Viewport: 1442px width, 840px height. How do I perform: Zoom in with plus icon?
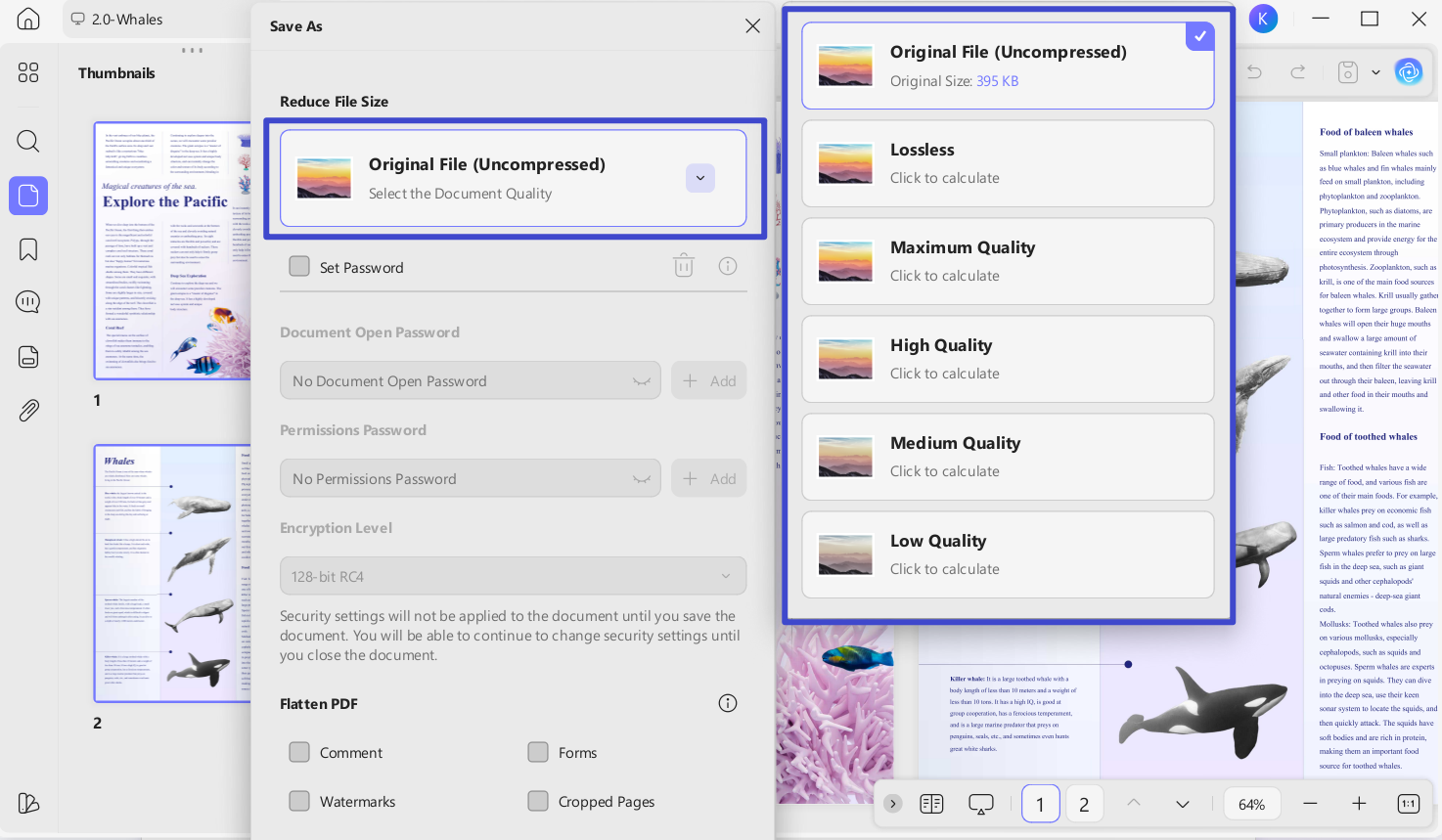(x=1359, y=803)
